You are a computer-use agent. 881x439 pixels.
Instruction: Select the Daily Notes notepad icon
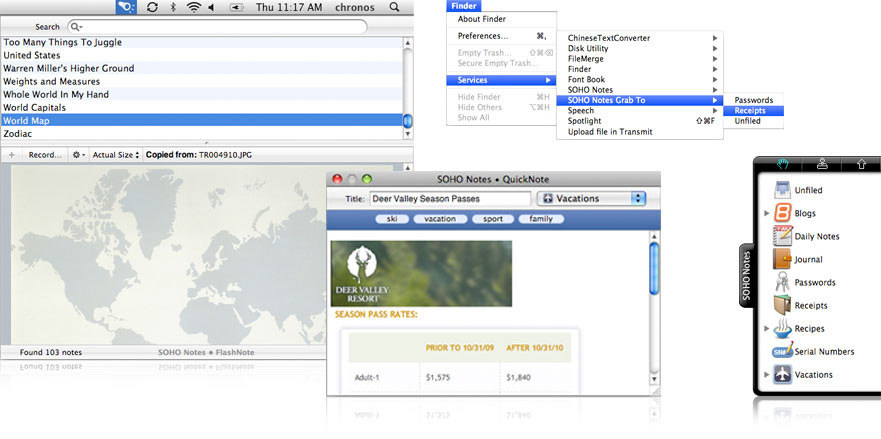(783, 236)
